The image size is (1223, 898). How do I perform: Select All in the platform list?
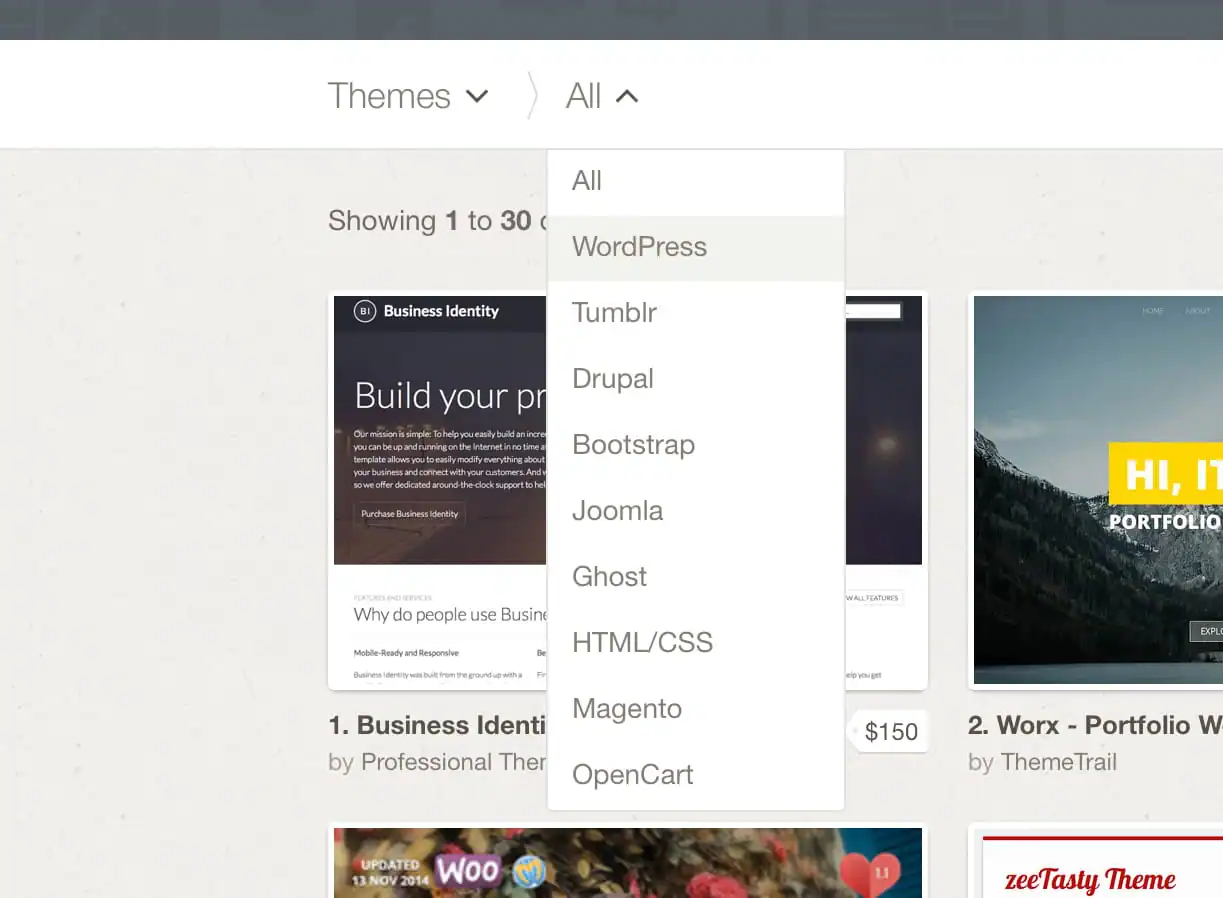696,182
